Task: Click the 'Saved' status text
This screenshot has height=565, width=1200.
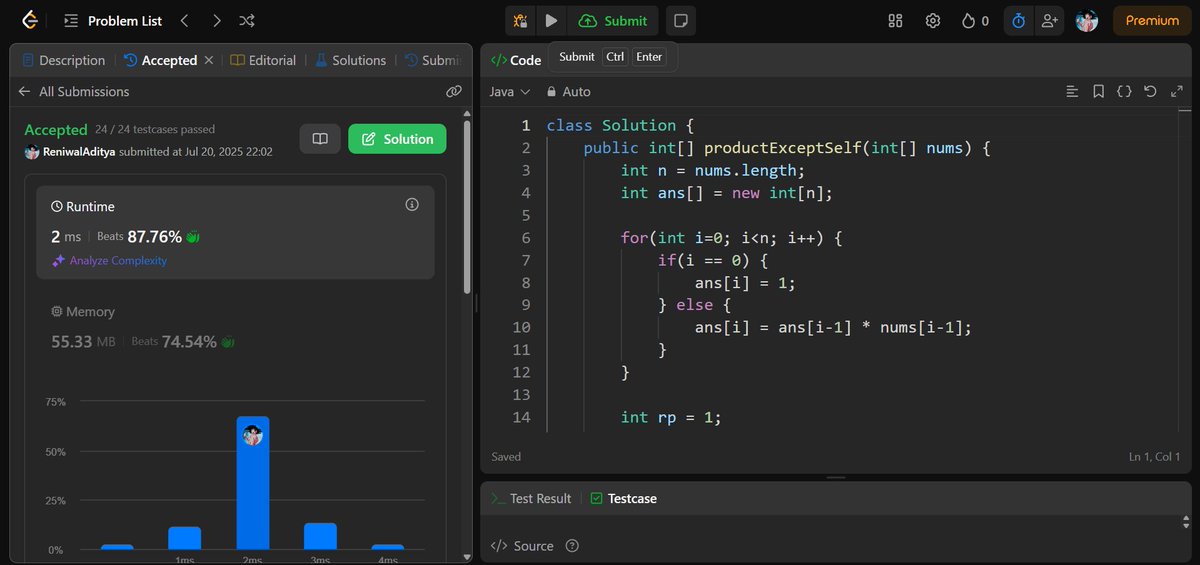Action: coord(506,457)
